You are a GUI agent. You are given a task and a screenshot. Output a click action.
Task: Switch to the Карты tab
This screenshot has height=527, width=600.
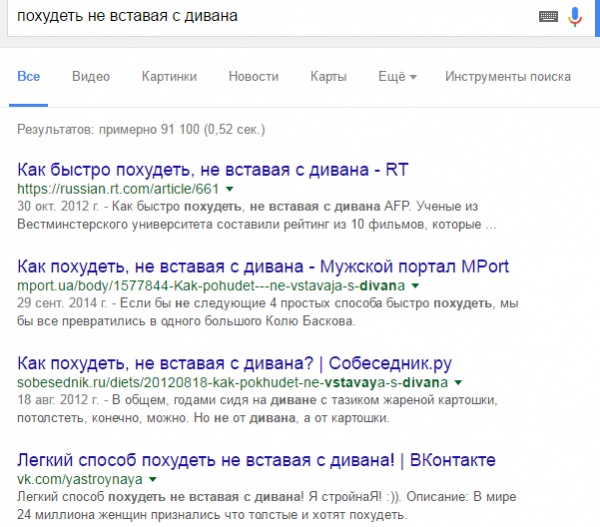328,77
